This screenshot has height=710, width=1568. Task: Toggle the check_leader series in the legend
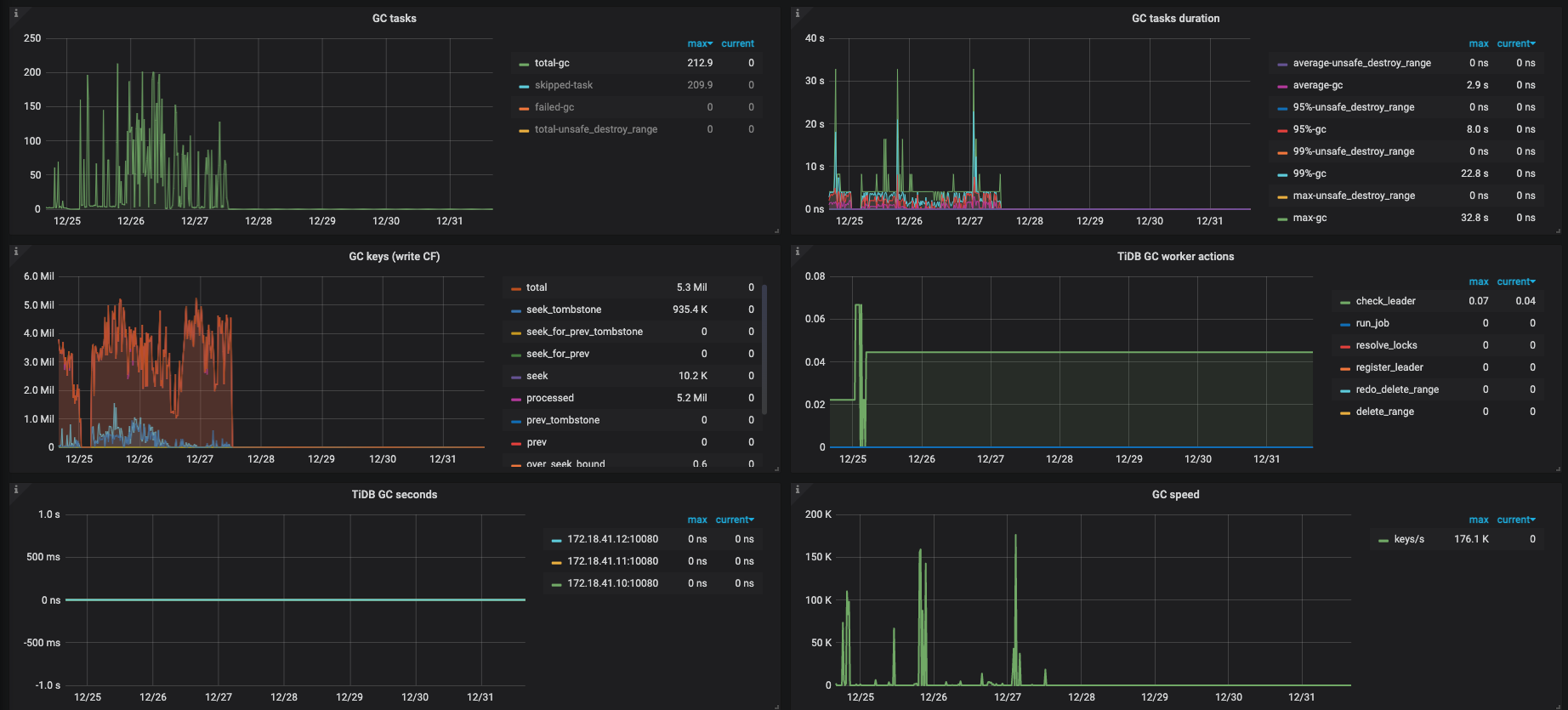[1385, 301]
